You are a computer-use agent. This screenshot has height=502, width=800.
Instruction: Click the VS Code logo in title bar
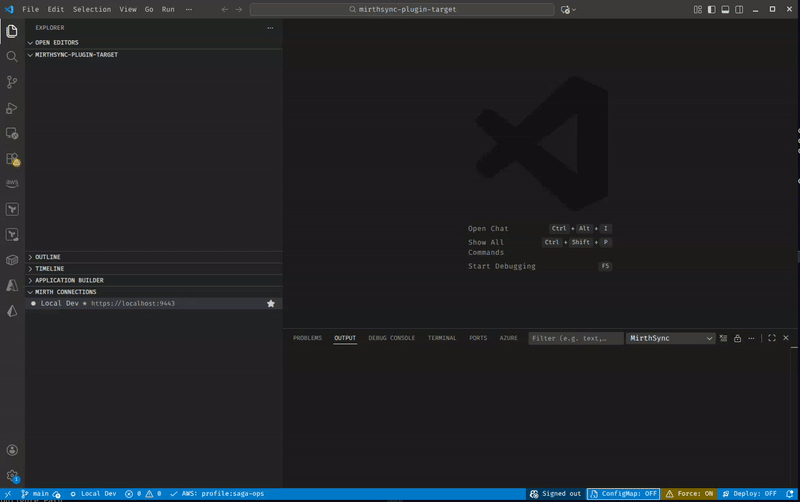click(9, 9)
